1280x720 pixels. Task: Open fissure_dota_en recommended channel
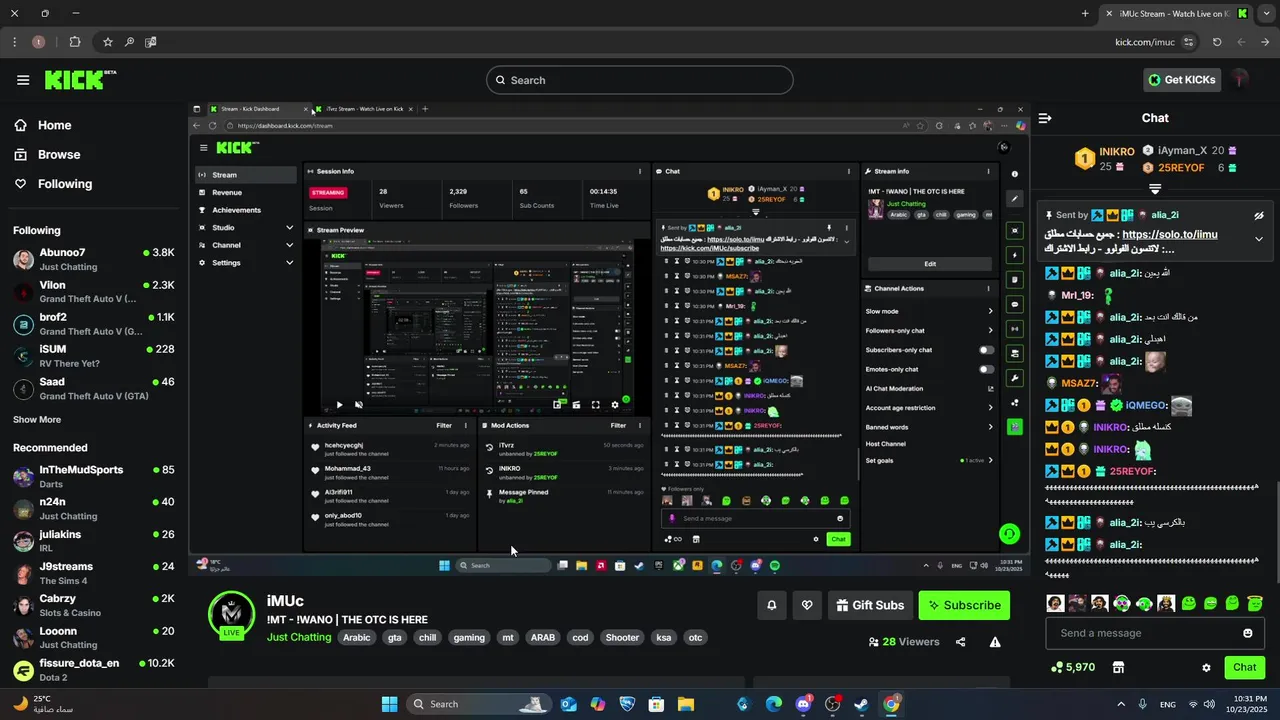click(x=94, y=670)
